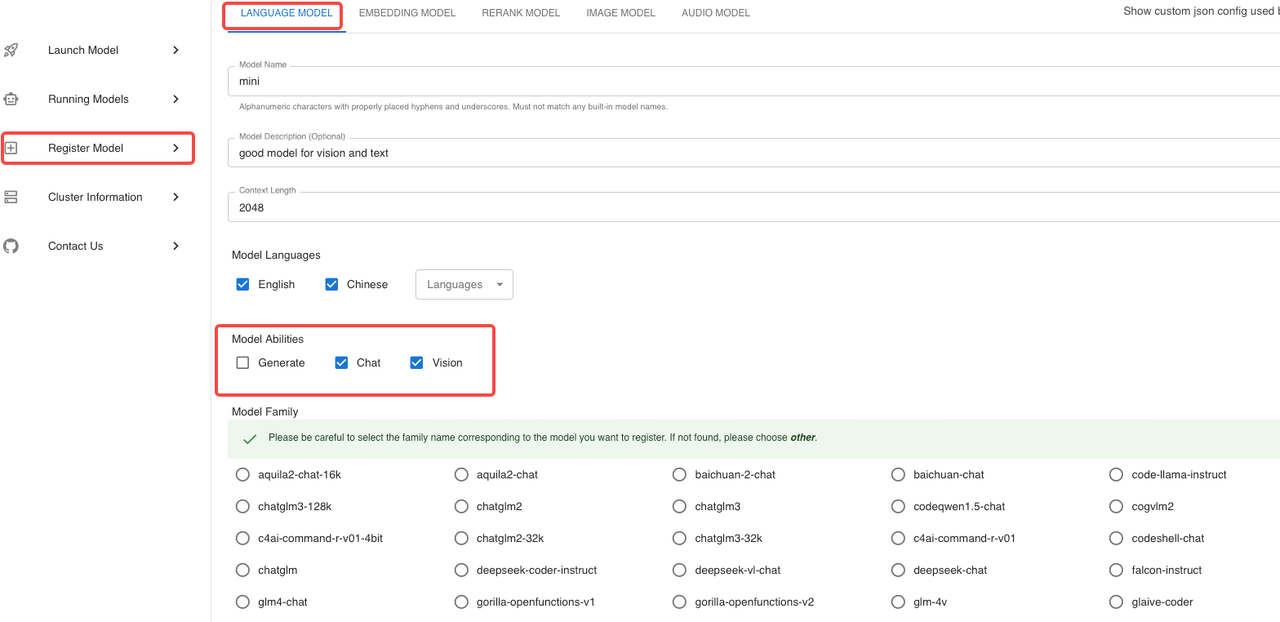Viewport: 1280px width, 622px height.
Task: Open the Audio Model tab
Action: pos(715,13)
